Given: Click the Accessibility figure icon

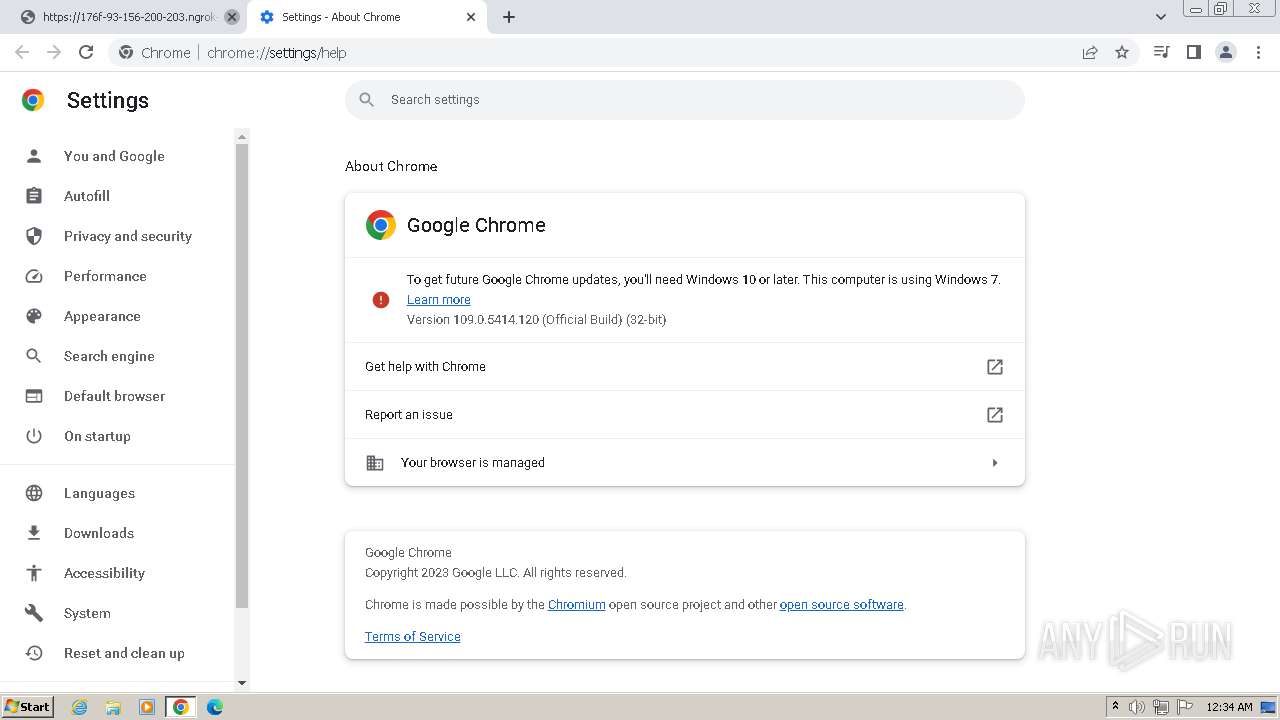Looking at the screenshot, I should coord(34,573).
